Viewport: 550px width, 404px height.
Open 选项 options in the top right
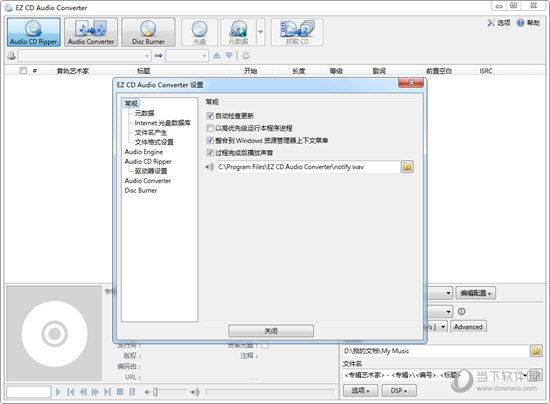[499, 23]
